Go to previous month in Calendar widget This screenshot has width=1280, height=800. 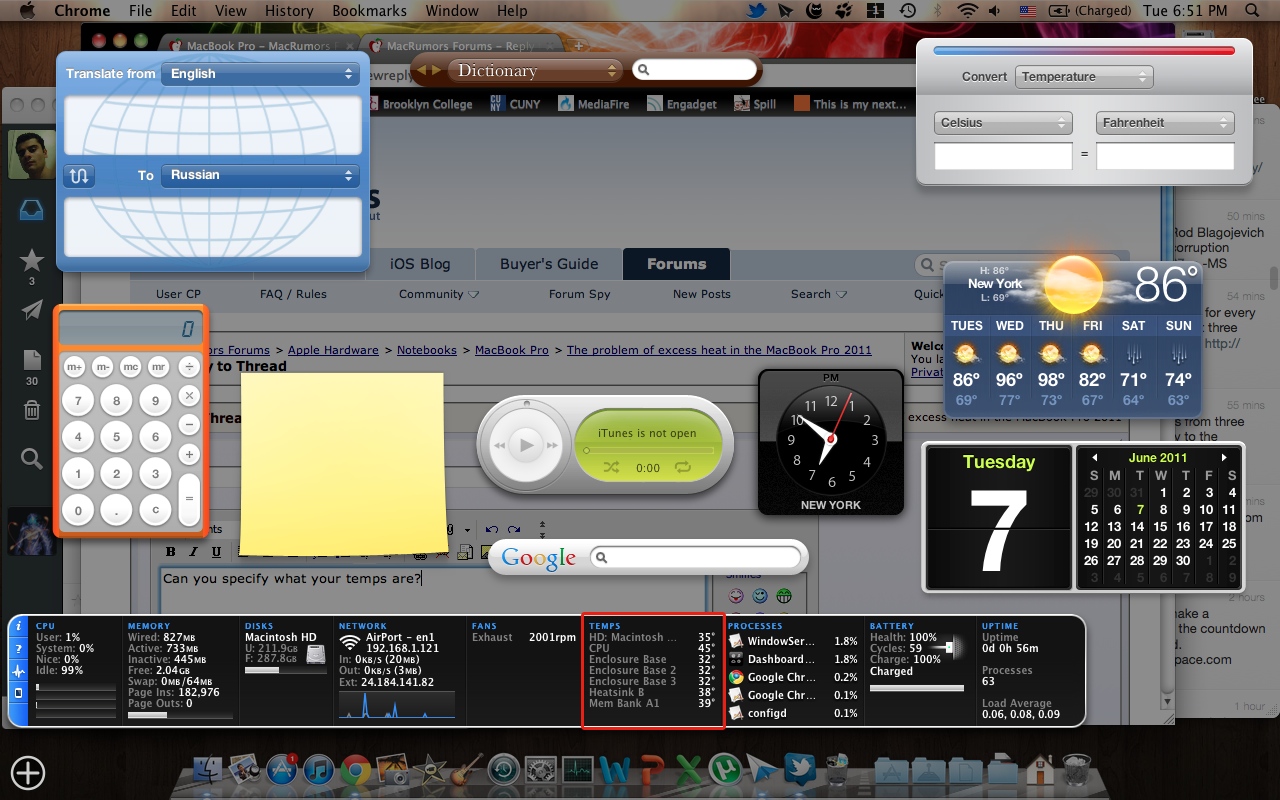coord(1094,458)
